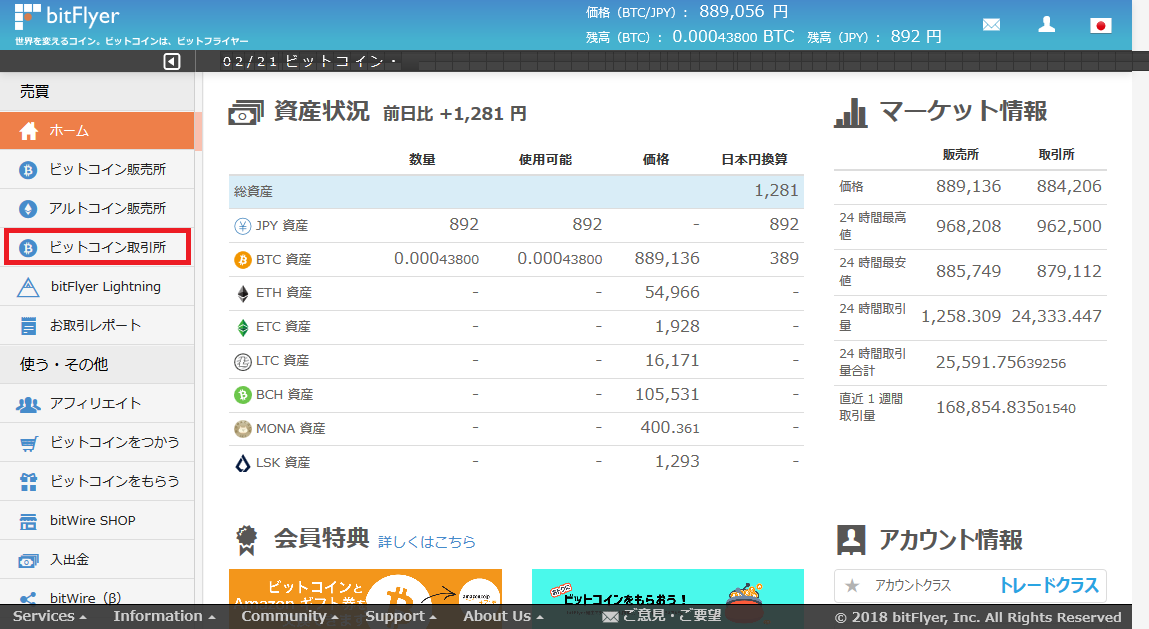
Task: Click the 取引所 price 884,206
Action: [x=1068, y=186]
